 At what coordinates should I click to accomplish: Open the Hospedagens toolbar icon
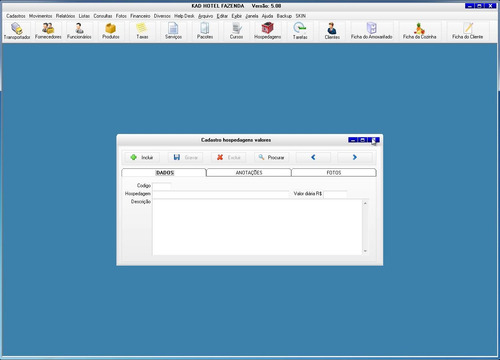click(x=267, y=31)
